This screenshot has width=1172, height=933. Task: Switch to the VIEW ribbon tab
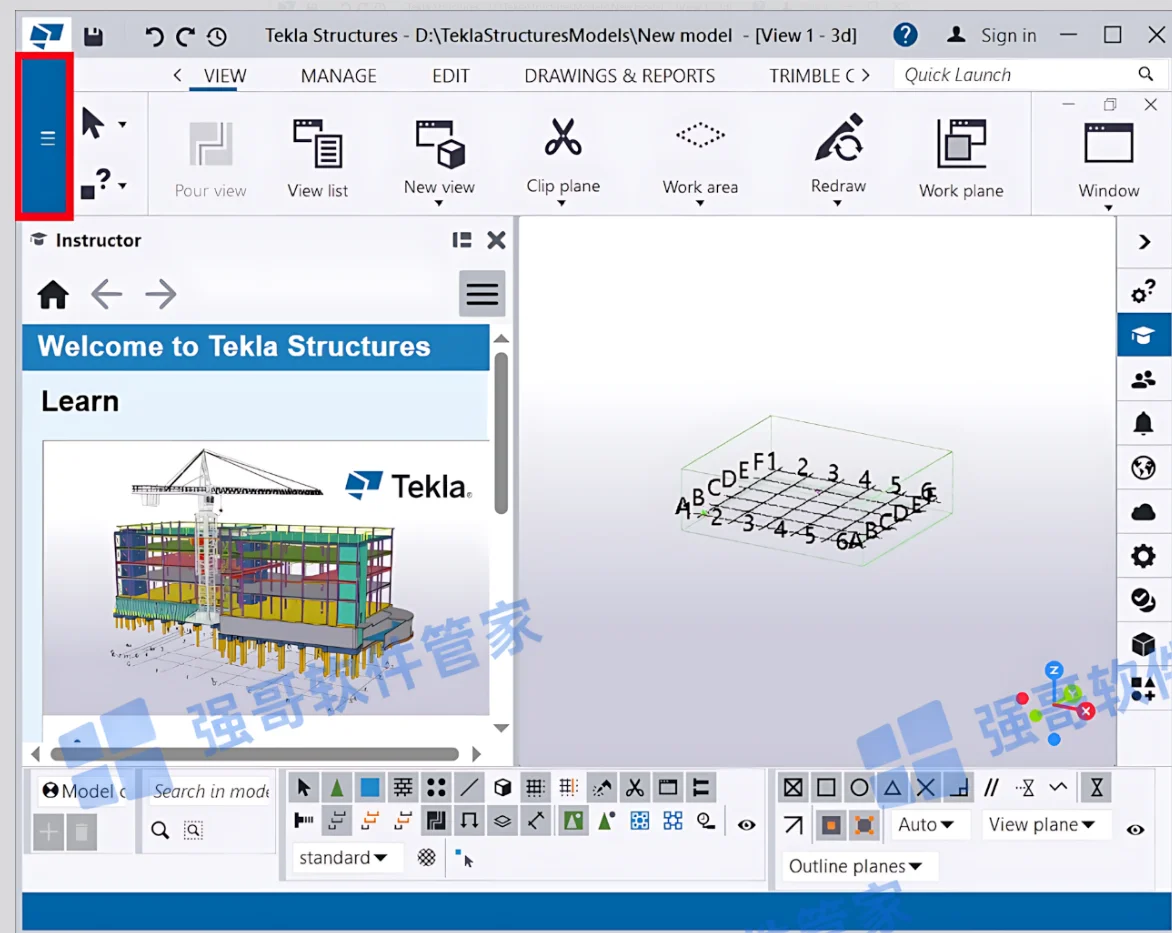(x=225, y=76)
